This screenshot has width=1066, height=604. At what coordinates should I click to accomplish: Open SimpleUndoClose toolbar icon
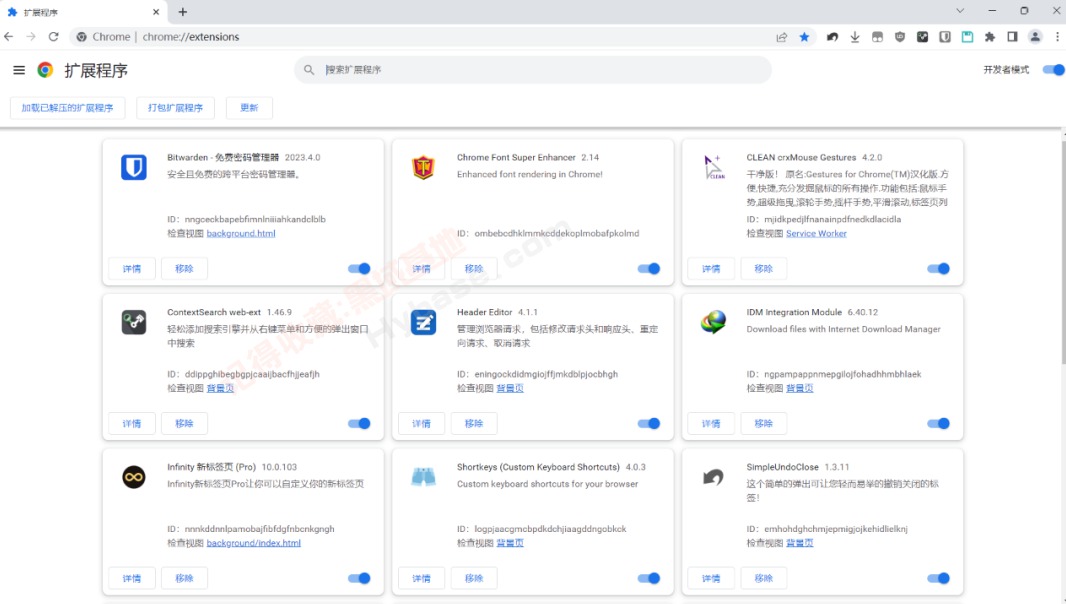832,37
